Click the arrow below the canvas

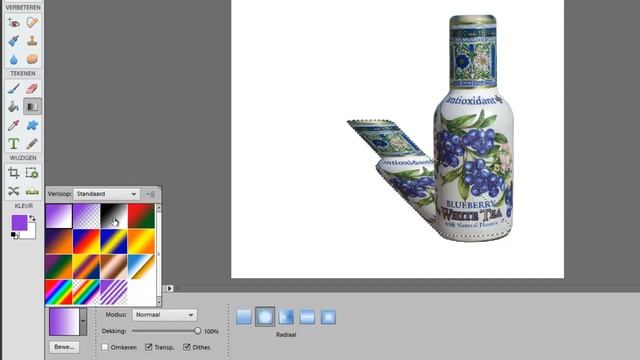pyautogui.click(x=169, y=288)
